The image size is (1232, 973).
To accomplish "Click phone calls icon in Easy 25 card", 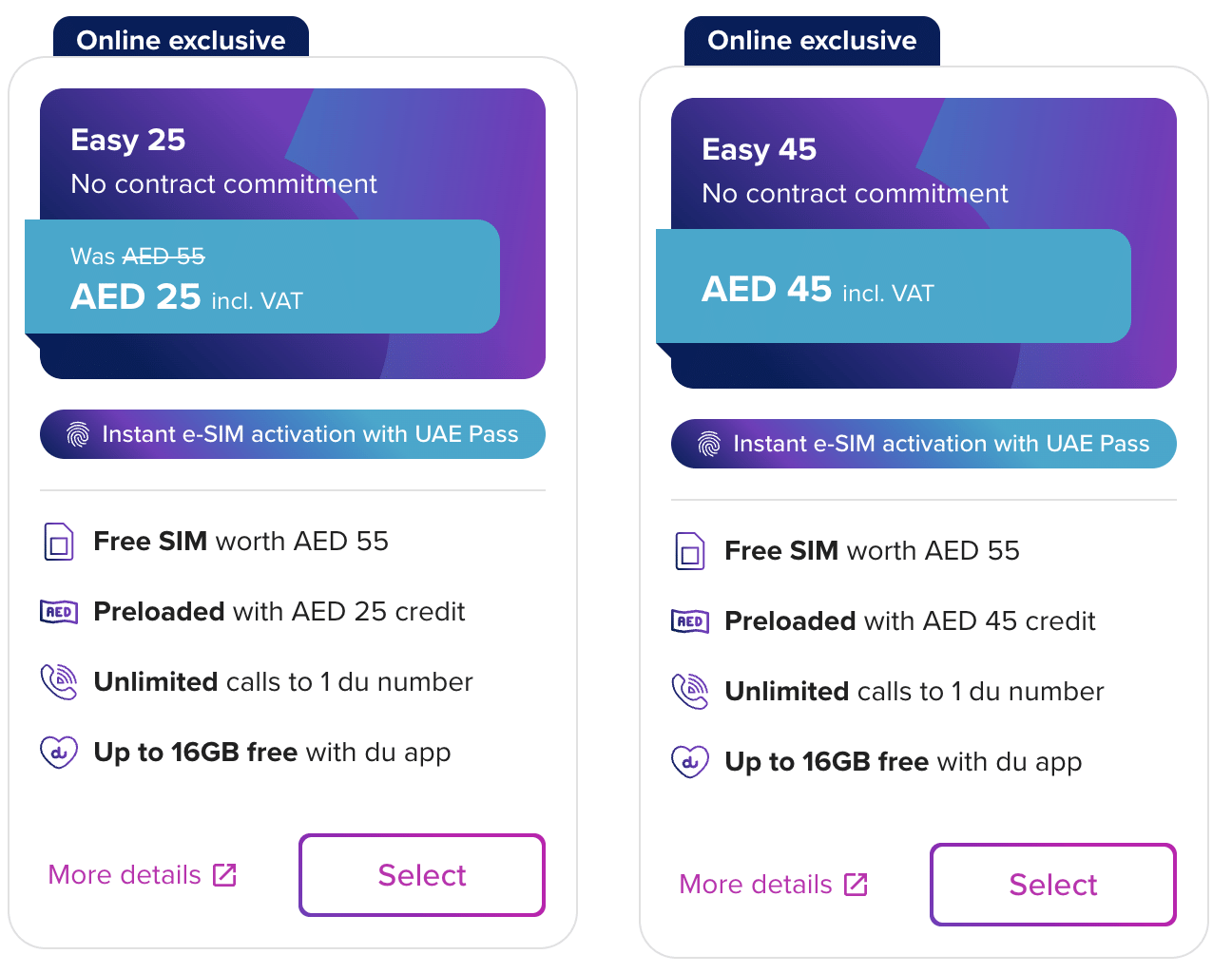I will tap(59, 682).
